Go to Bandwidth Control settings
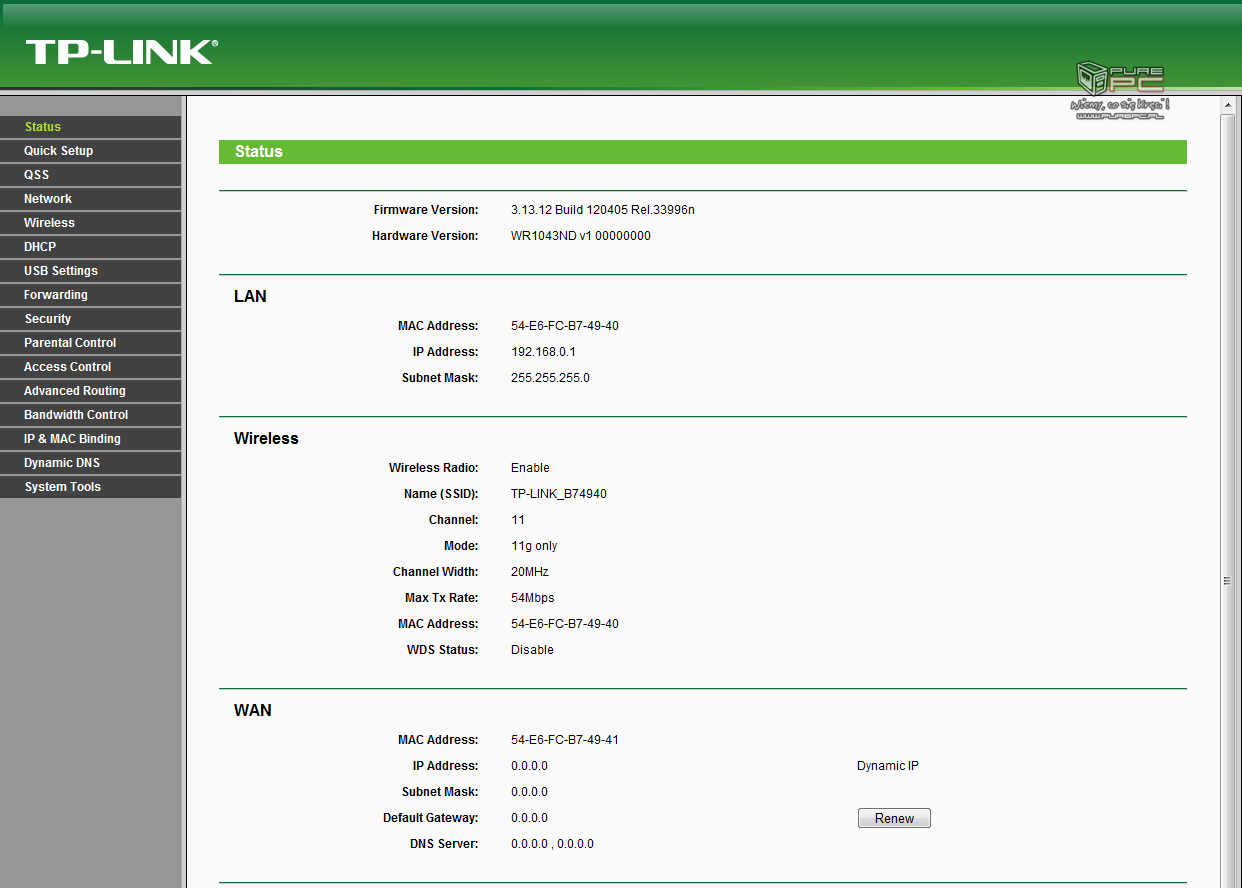 tap(76, 415)
